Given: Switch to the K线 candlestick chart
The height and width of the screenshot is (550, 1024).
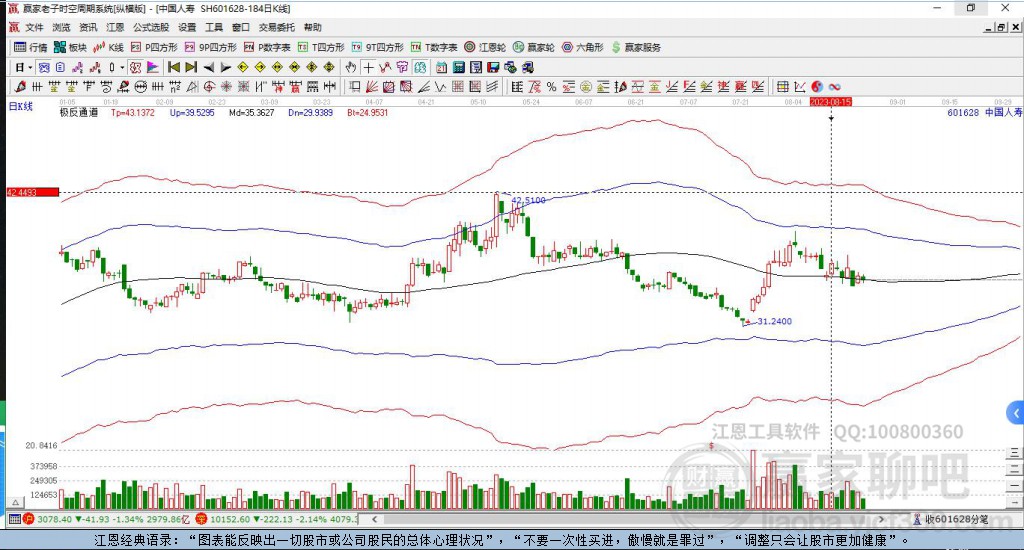Looking at the screenshot, I should click(108, 47).
